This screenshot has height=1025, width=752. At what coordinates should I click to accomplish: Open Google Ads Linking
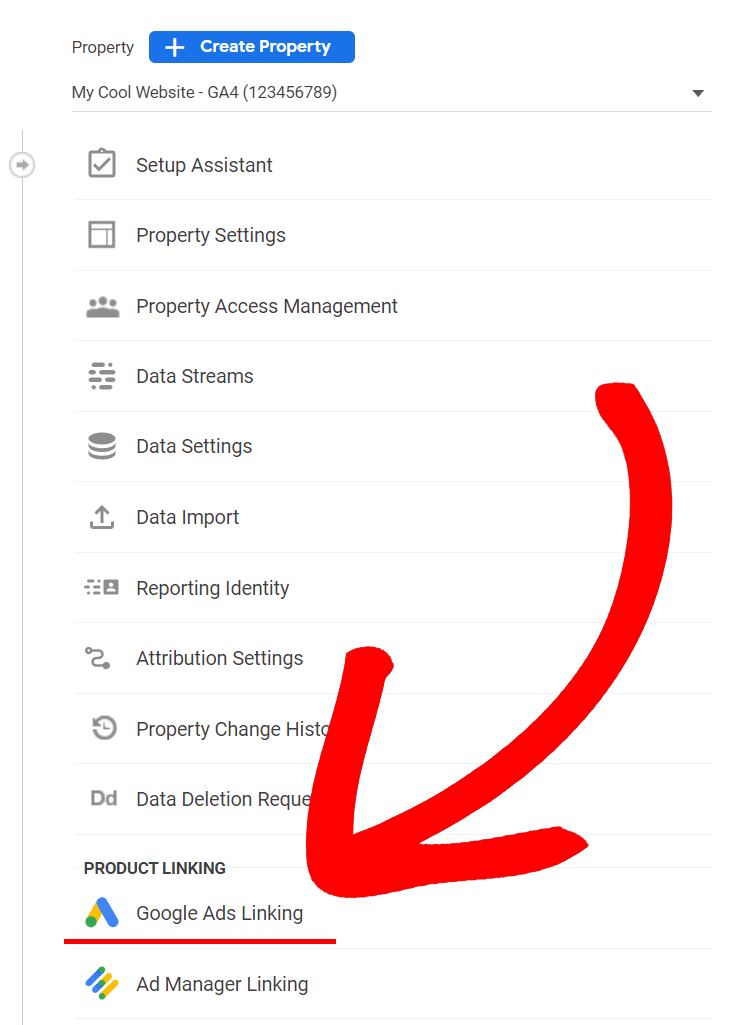click(x=219, y=913)
